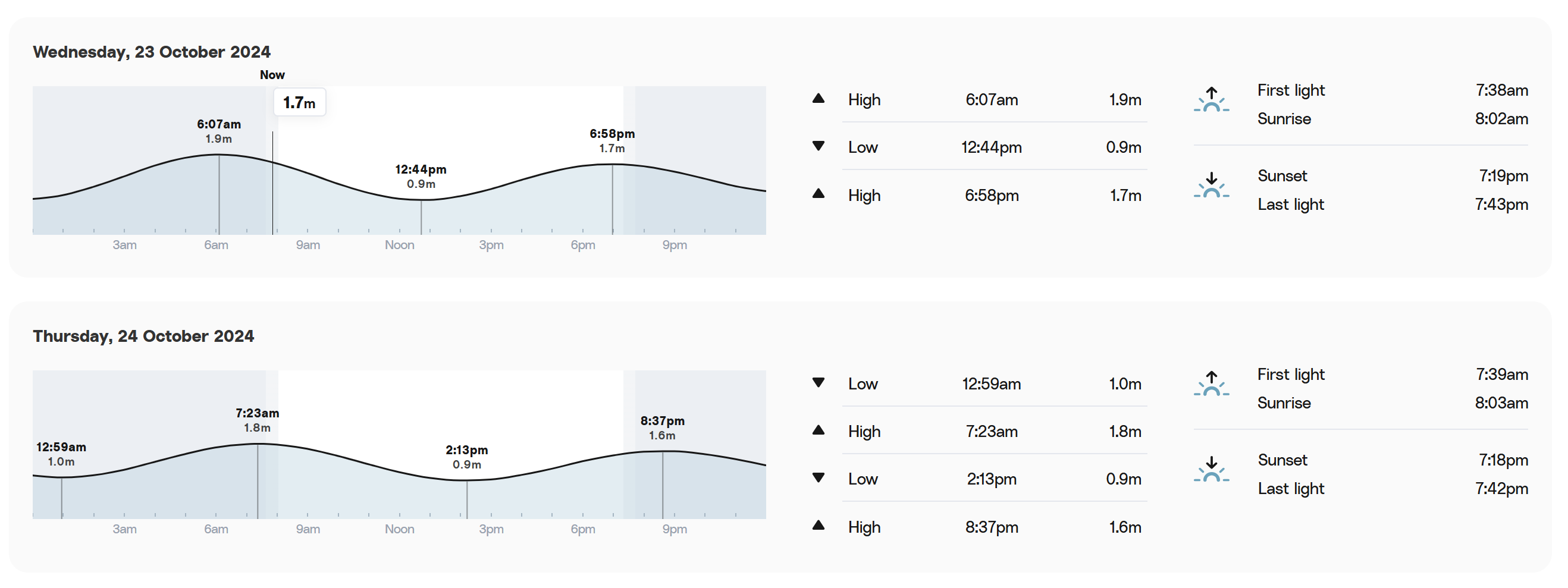Click the up triangle beside Thursday 7:23am High
Image resolution: width=1568 pixels, height=588 pixels.
tap(819, 430)
